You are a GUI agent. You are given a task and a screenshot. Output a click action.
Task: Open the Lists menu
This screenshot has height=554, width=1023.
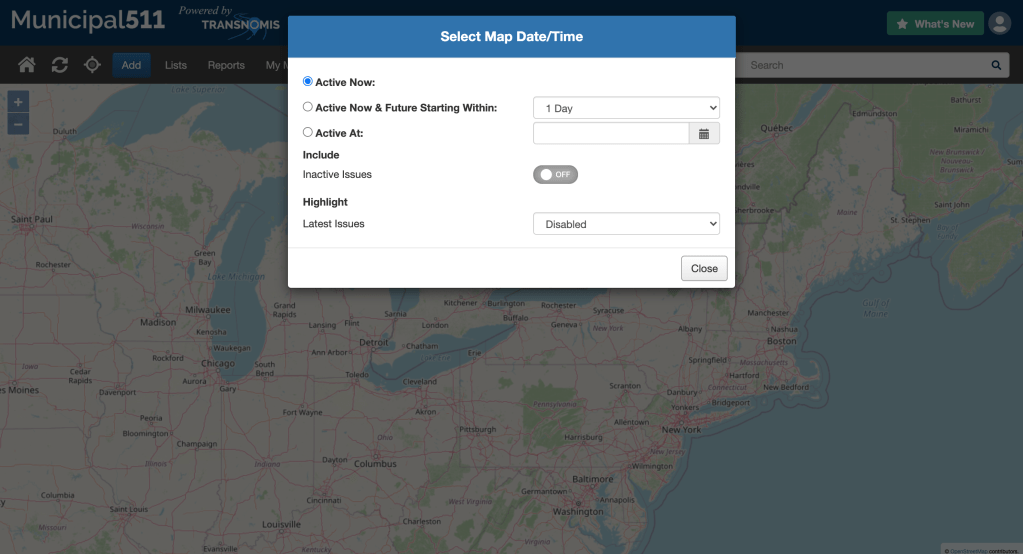(x=176, y=65)
